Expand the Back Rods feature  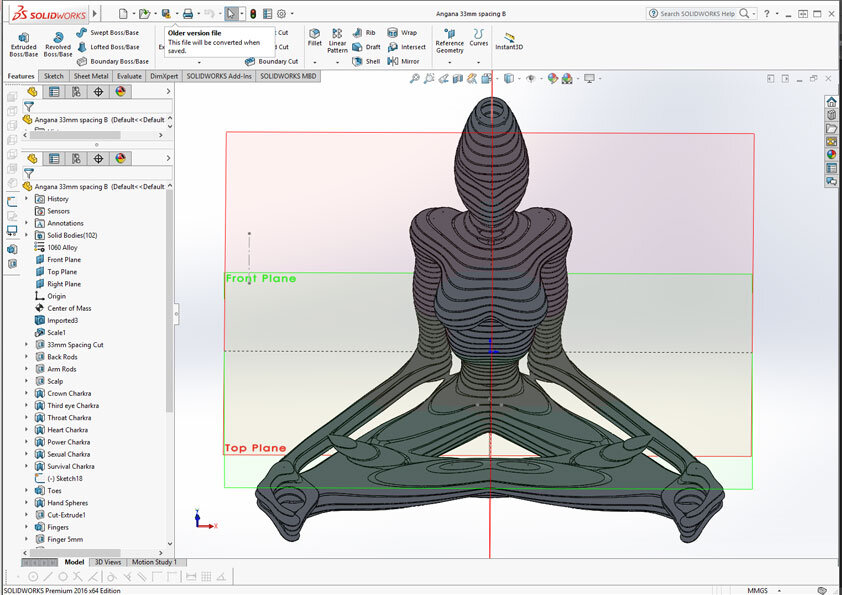coord(26,357)
